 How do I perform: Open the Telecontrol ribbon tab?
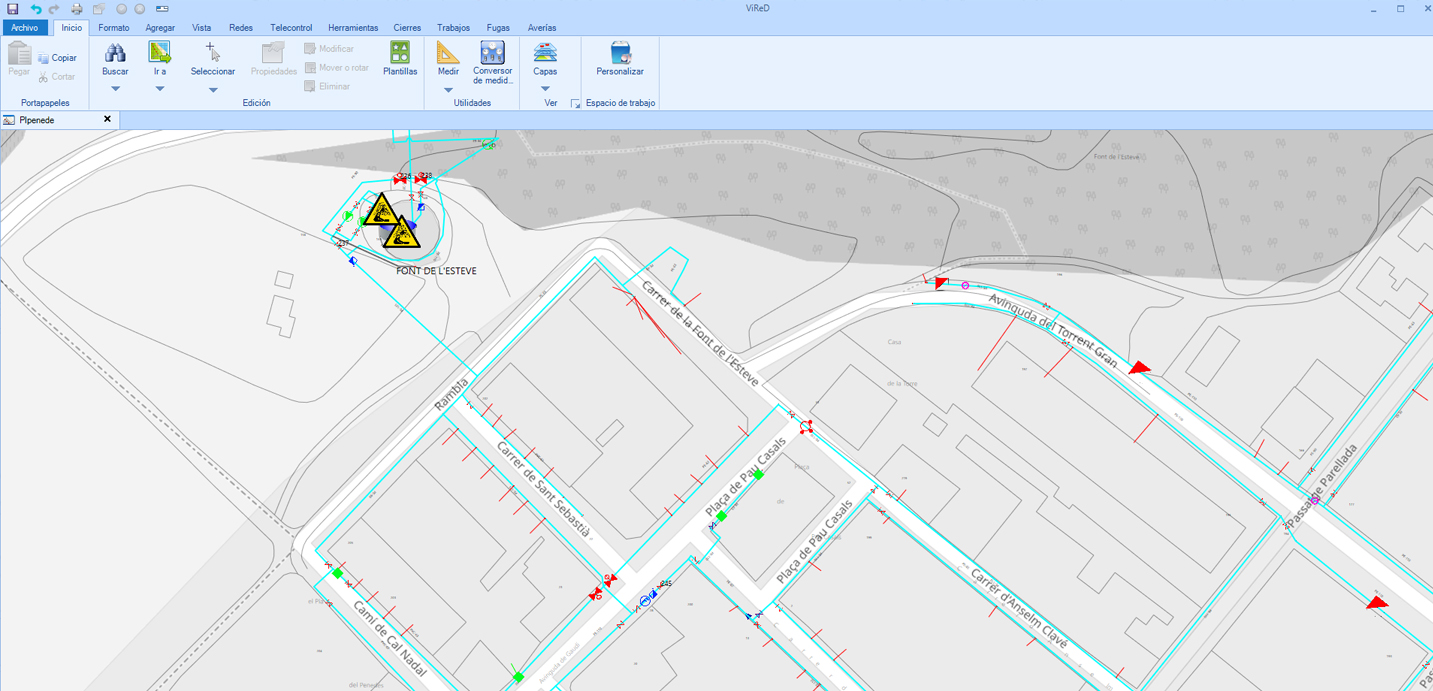[291, 28]
